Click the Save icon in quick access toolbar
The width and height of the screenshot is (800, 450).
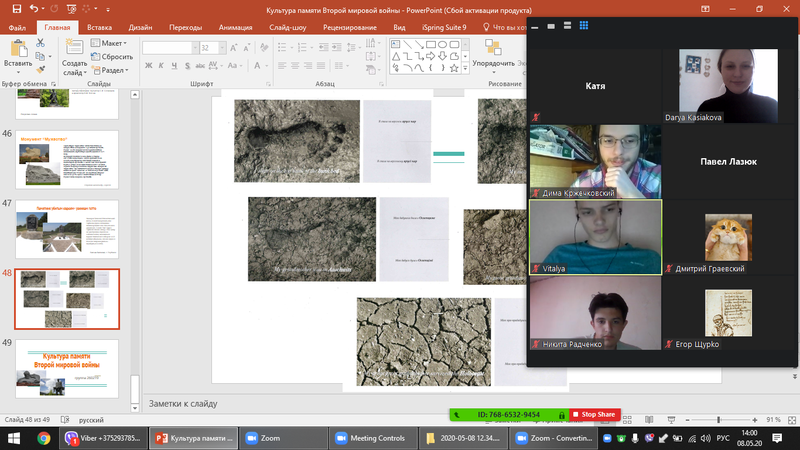(16, 9)
